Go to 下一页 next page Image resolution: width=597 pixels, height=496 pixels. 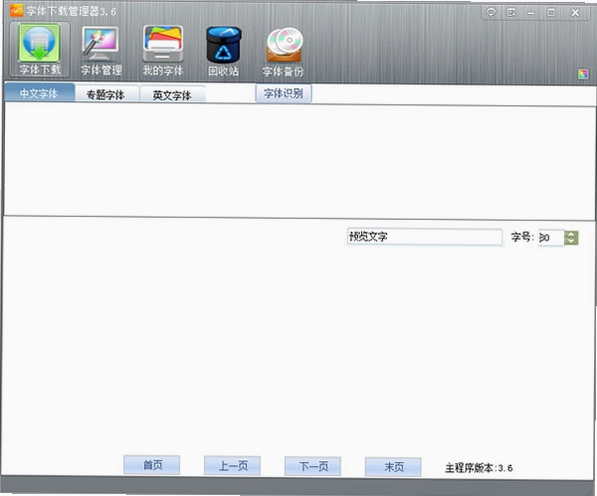pos(313,466)
